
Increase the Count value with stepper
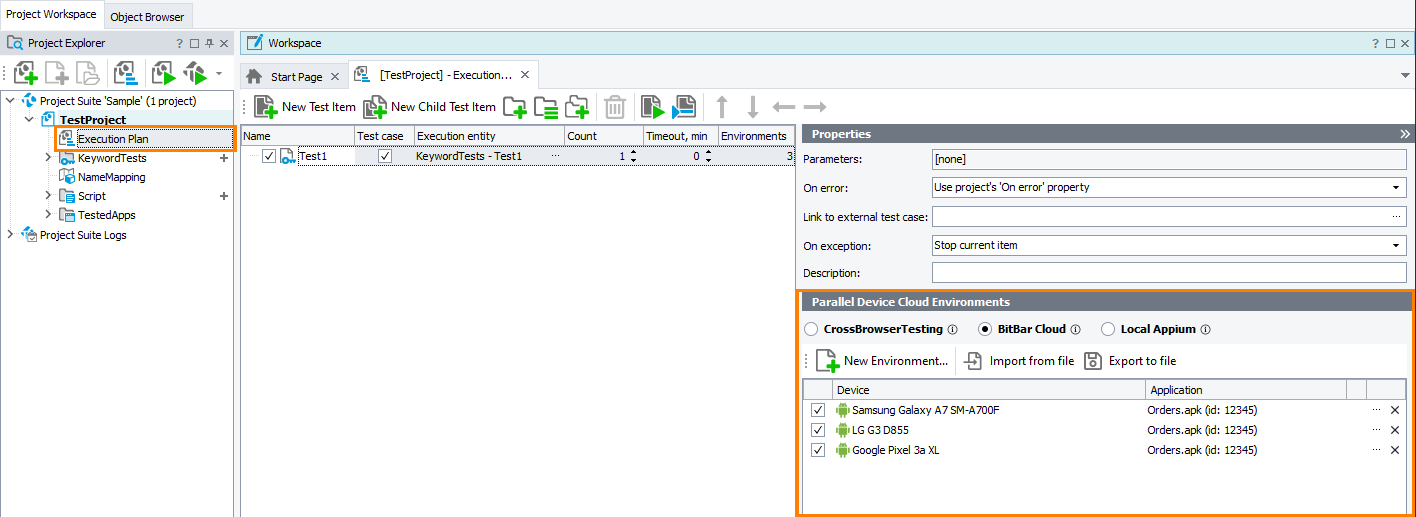click(632, 152)
